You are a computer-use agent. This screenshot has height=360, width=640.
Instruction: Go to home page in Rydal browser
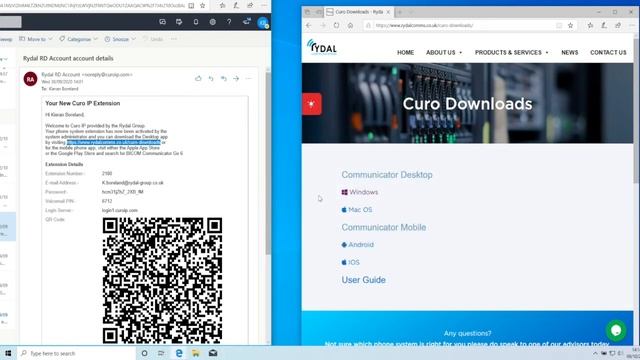(x=350, y=25)
